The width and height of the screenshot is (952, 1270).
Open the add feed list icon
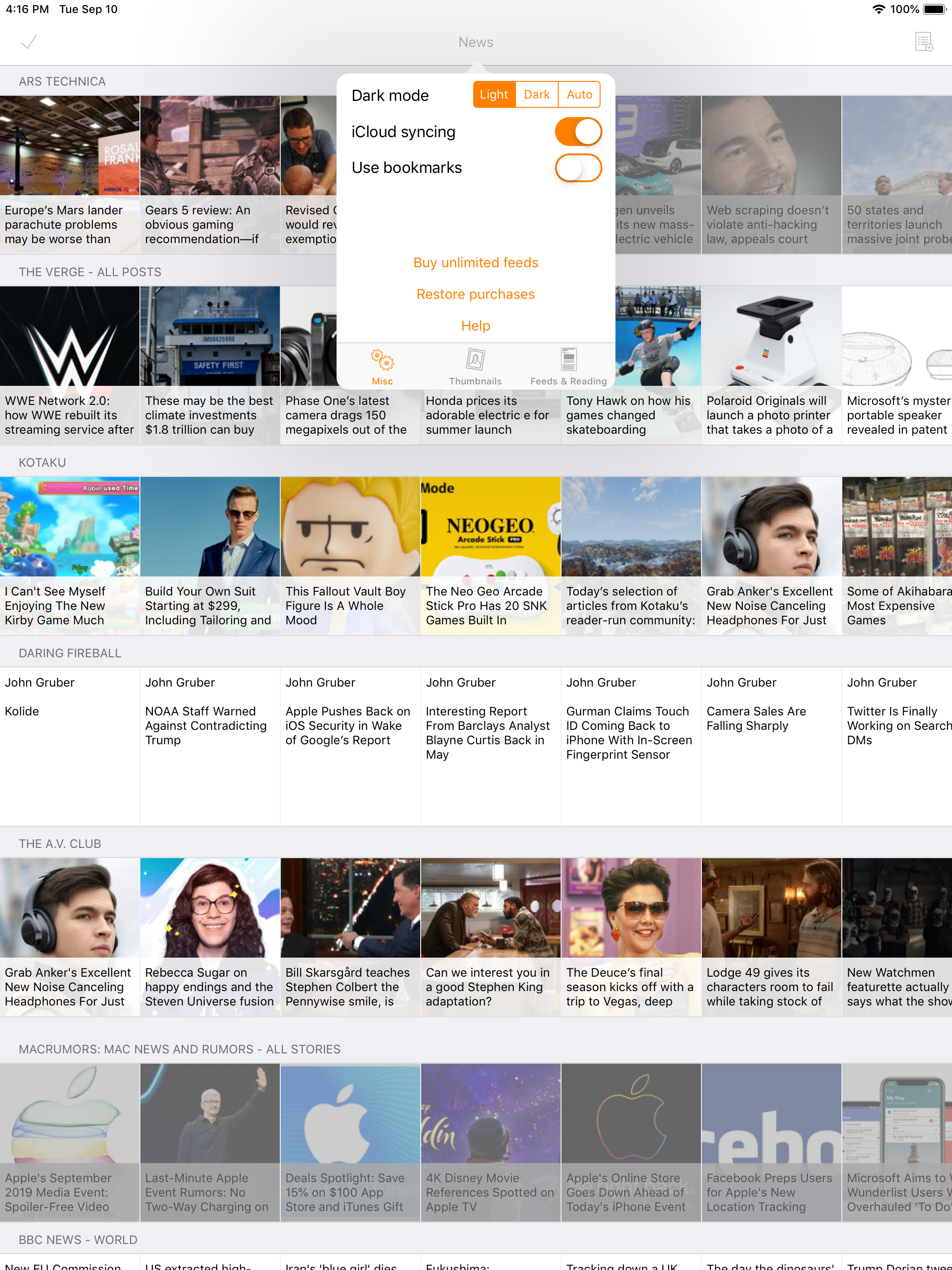[924, 42]
